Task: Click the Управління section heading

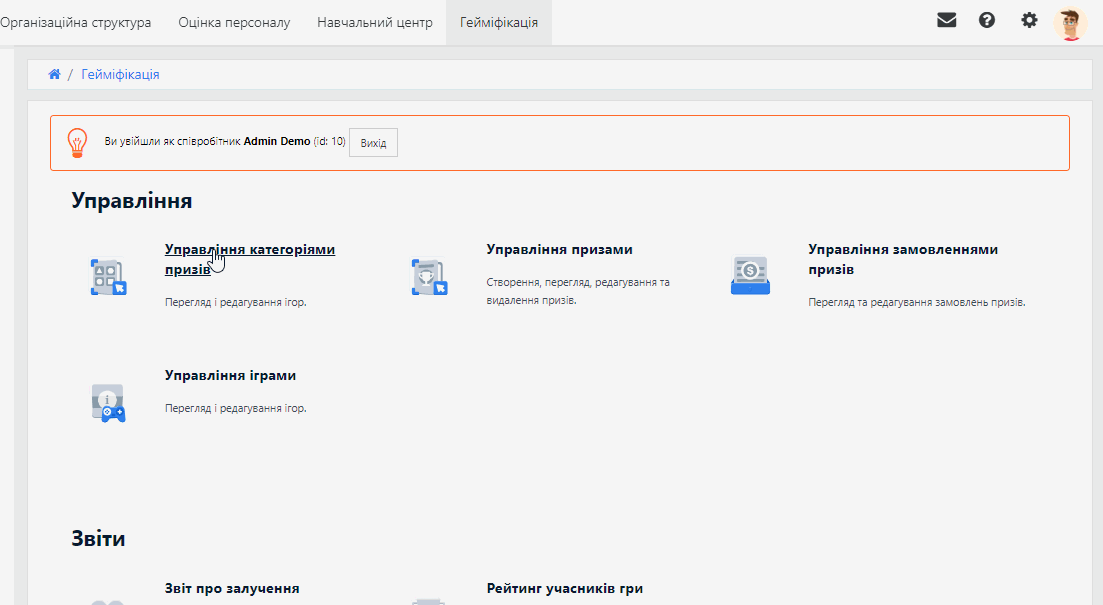Action: point(132,201)
